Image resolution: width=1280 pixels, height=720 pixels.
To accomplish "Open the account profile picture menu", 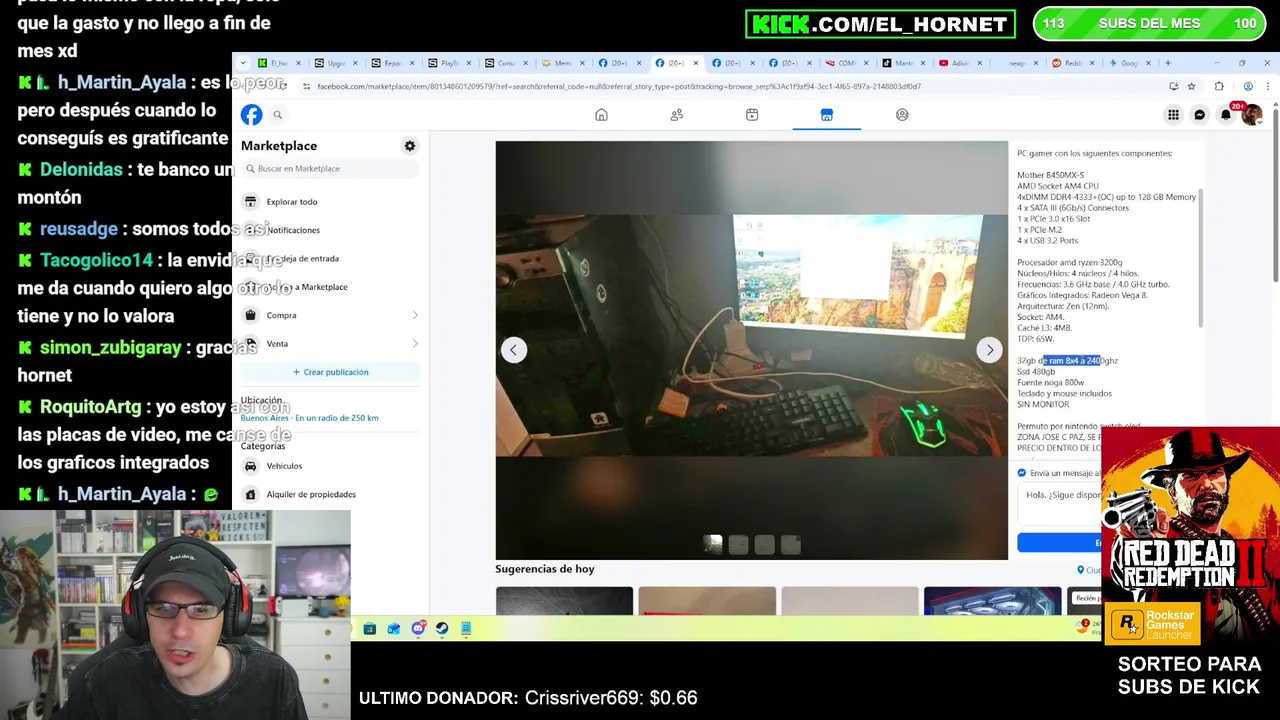I will point(1251,115).
